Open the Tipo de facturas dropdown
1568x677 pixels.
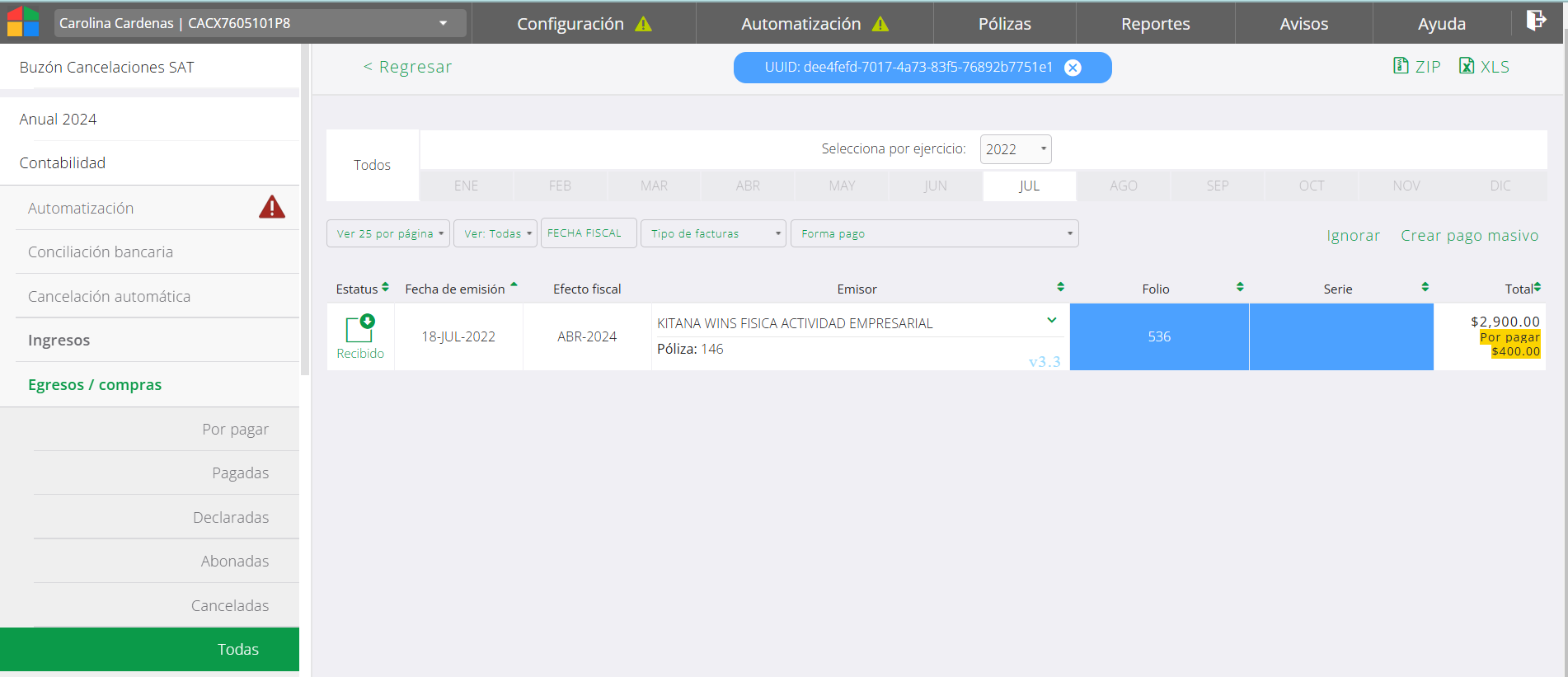point(714,233)
